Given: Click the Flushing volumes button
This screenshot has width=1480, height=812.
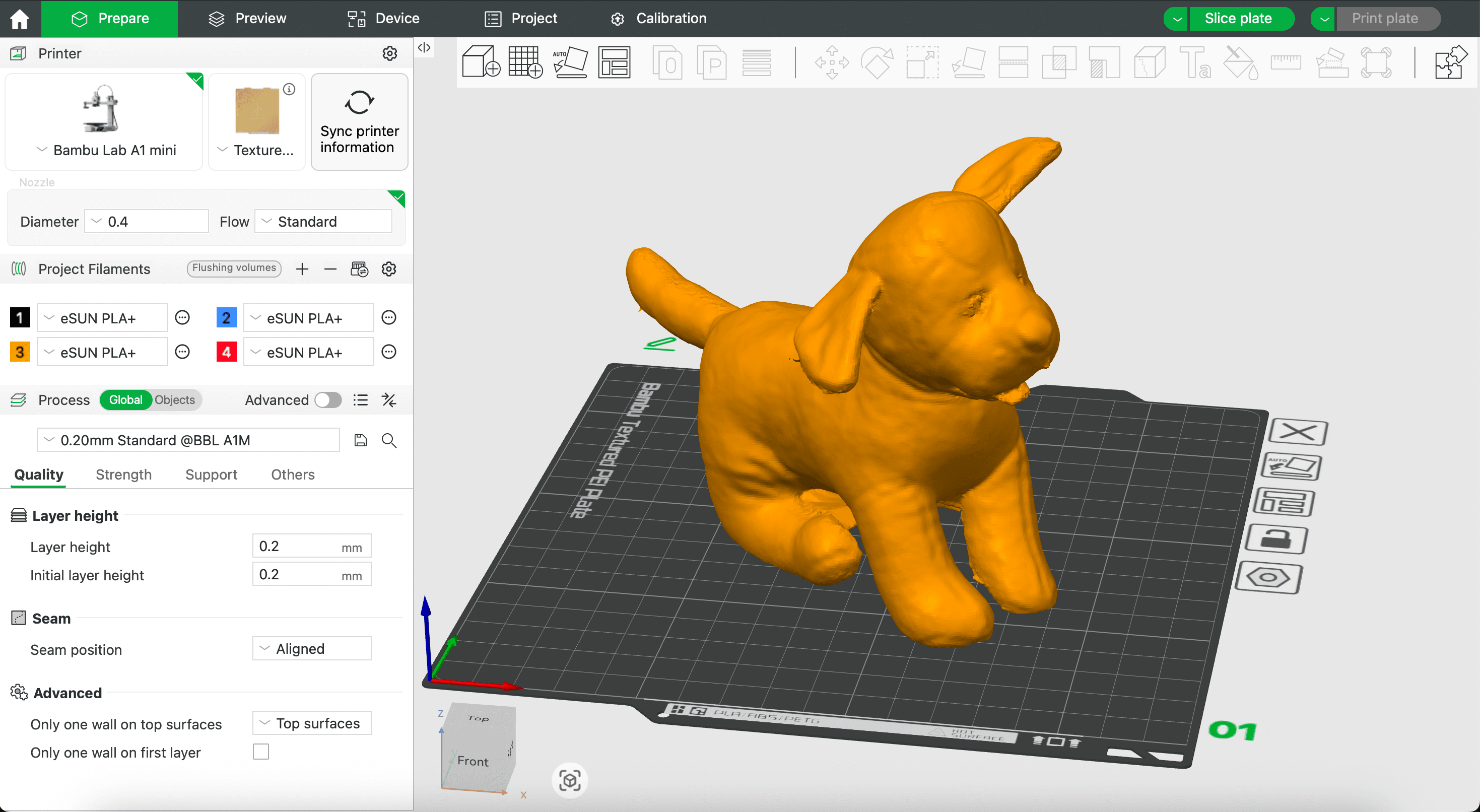Looking at the screenshot, I should click(234, 268).
